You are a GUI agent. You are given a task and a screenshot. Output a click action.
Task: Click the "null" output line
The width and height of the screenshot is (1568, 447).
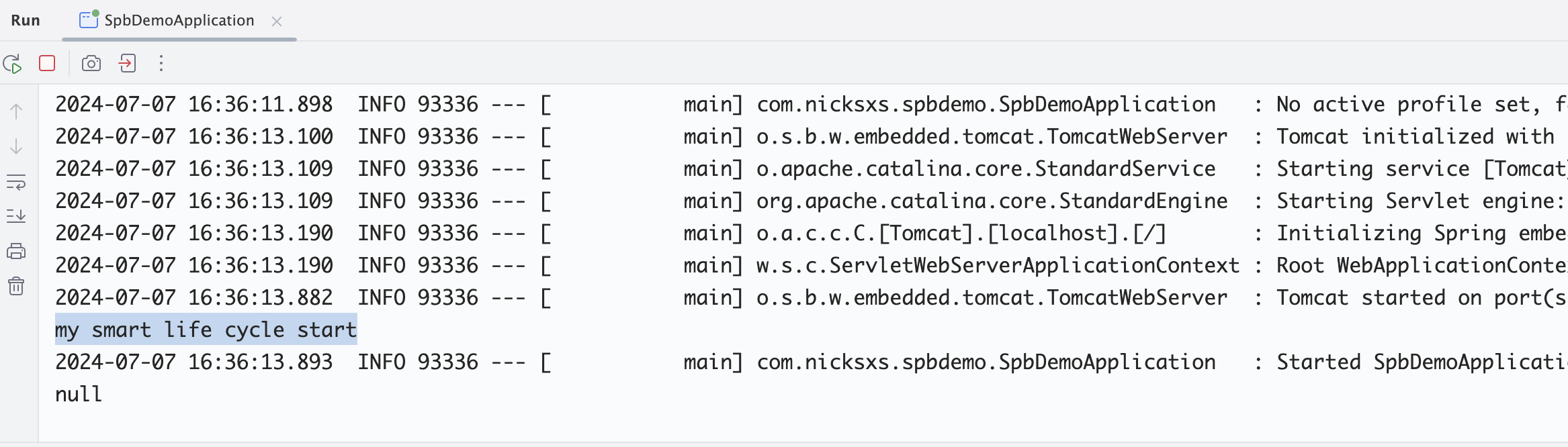click(x=79, y=394)
